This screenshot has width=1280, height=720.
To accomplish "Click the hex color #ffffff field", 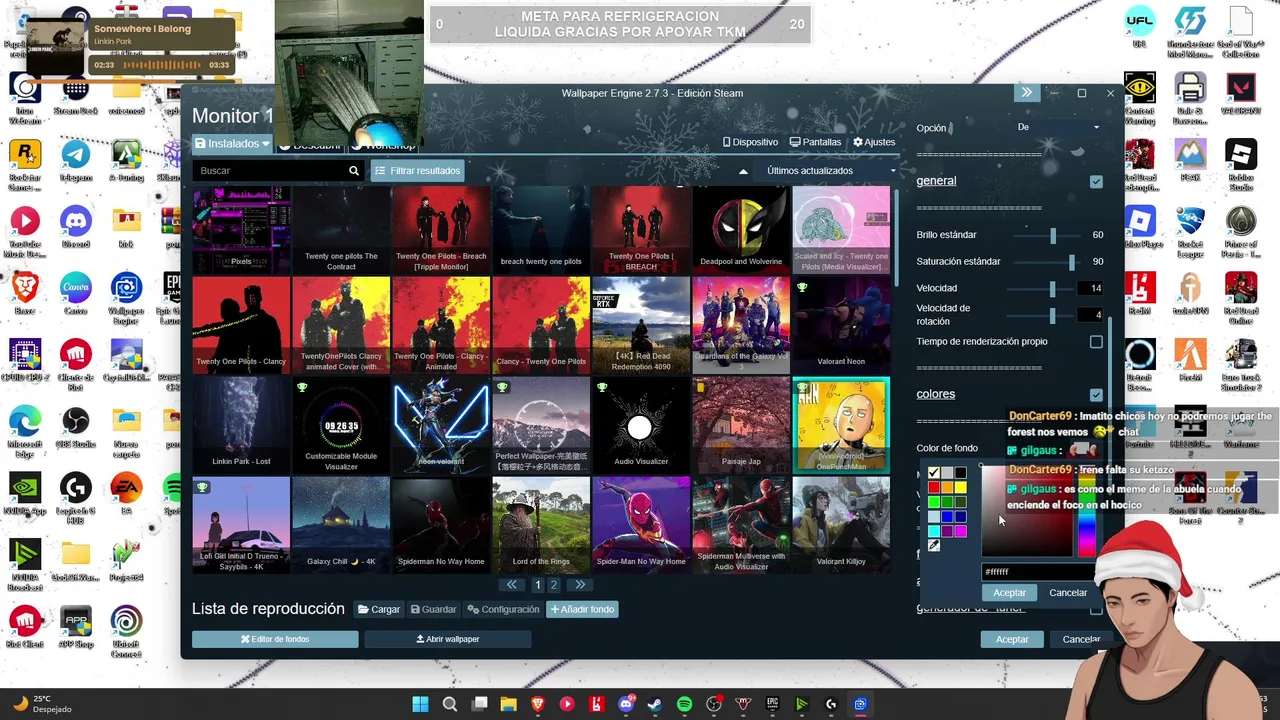I will pos(1038,572).
